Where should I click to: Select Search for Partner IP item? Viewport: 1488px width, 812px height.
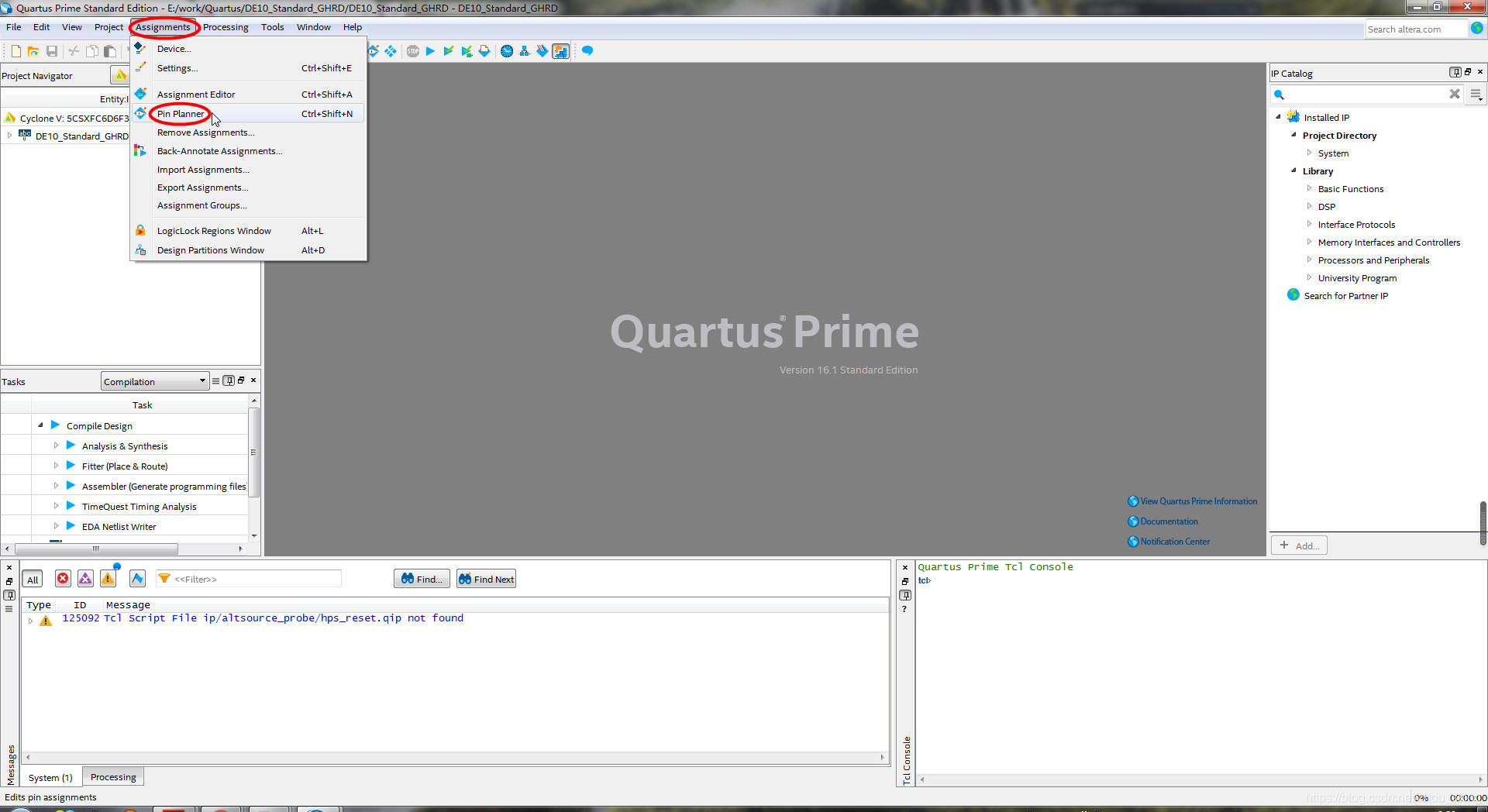point(1345,295)
